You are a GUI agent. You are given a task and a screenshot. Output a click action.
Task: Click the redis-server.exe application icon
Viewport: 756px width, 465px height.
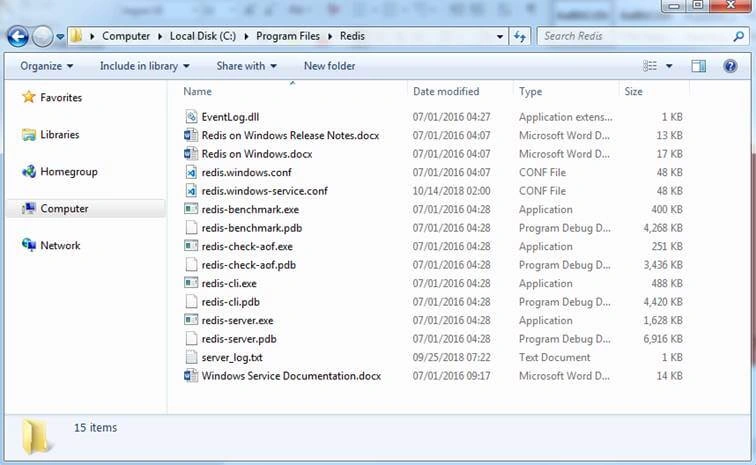pos(191,320)
